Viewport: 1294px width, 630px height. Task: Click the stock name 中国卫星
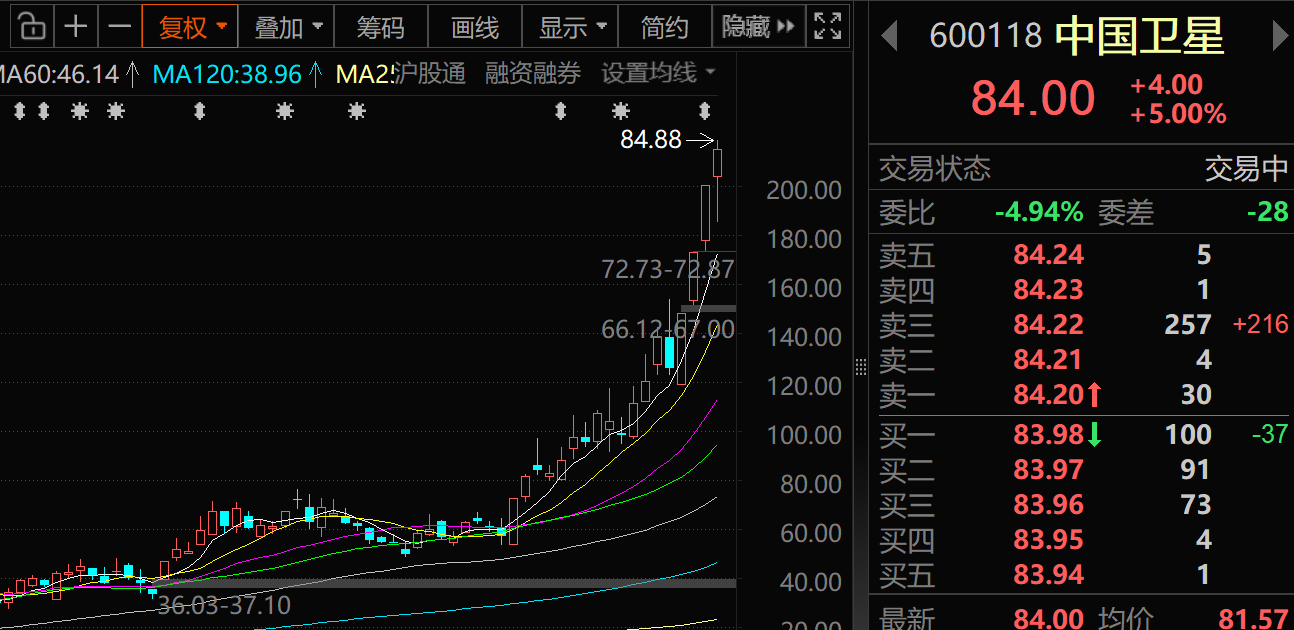pos(1140,37)
